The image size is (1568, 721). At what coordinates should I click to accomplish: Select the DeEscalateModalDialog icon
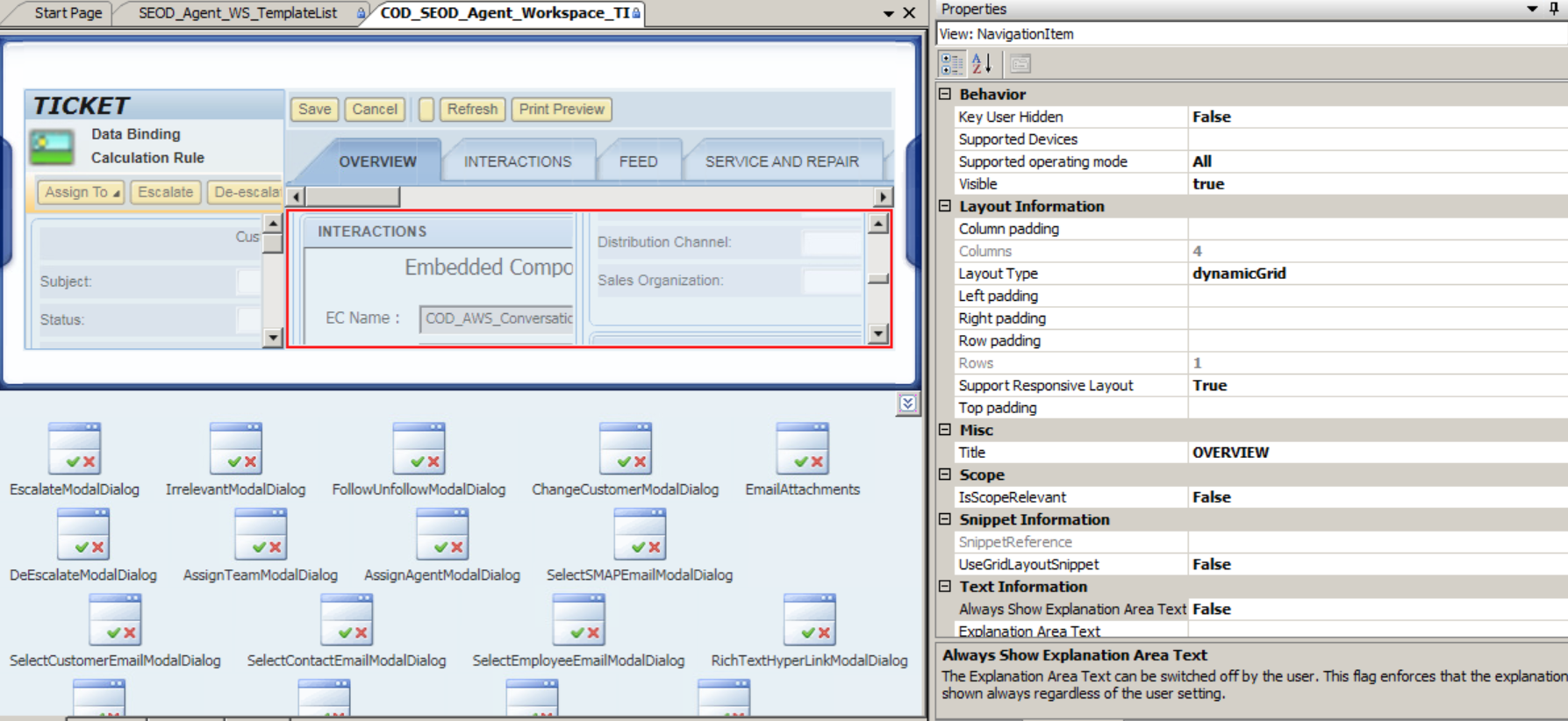click(83, 534)
